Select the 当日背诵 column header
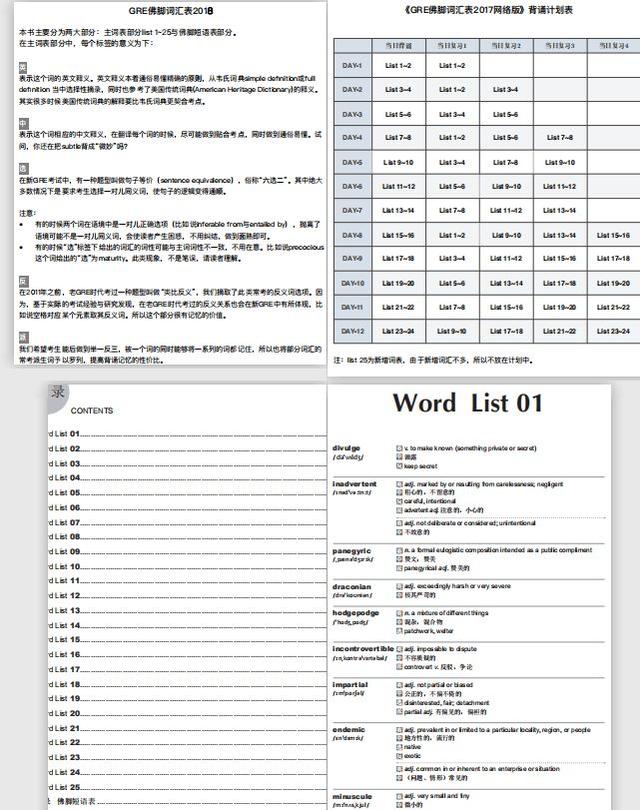Screen dimensions: 640x810 [x=399, y=45]
